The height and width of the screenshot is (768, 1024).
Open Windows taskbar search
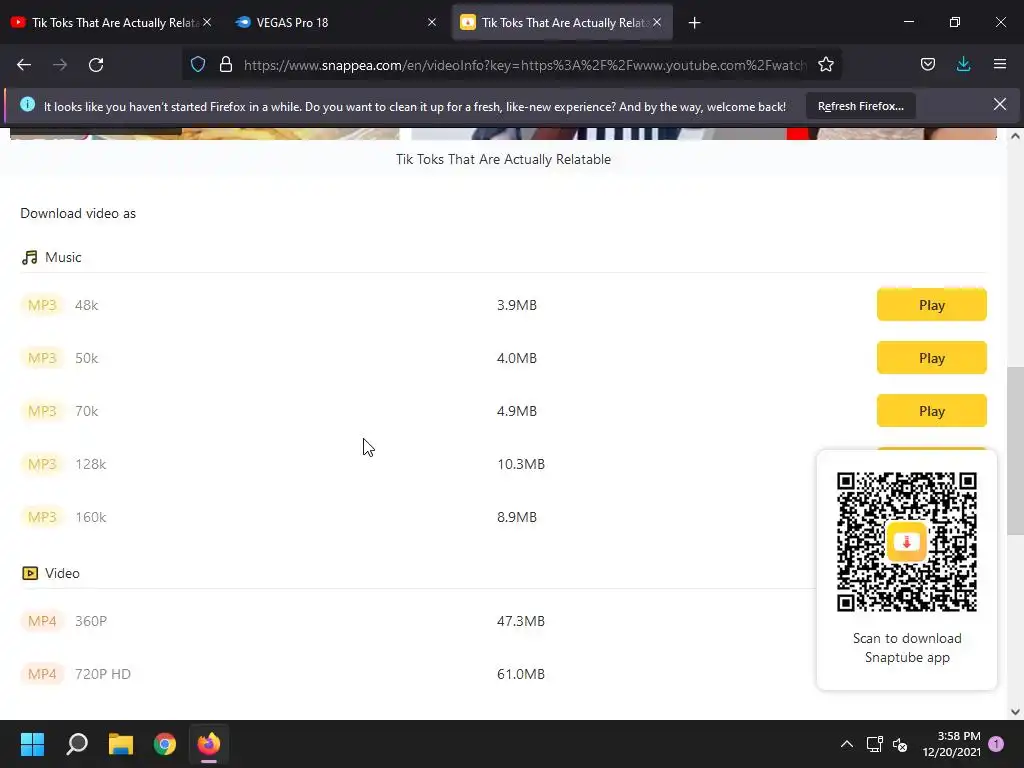click(x=77, y=744)
